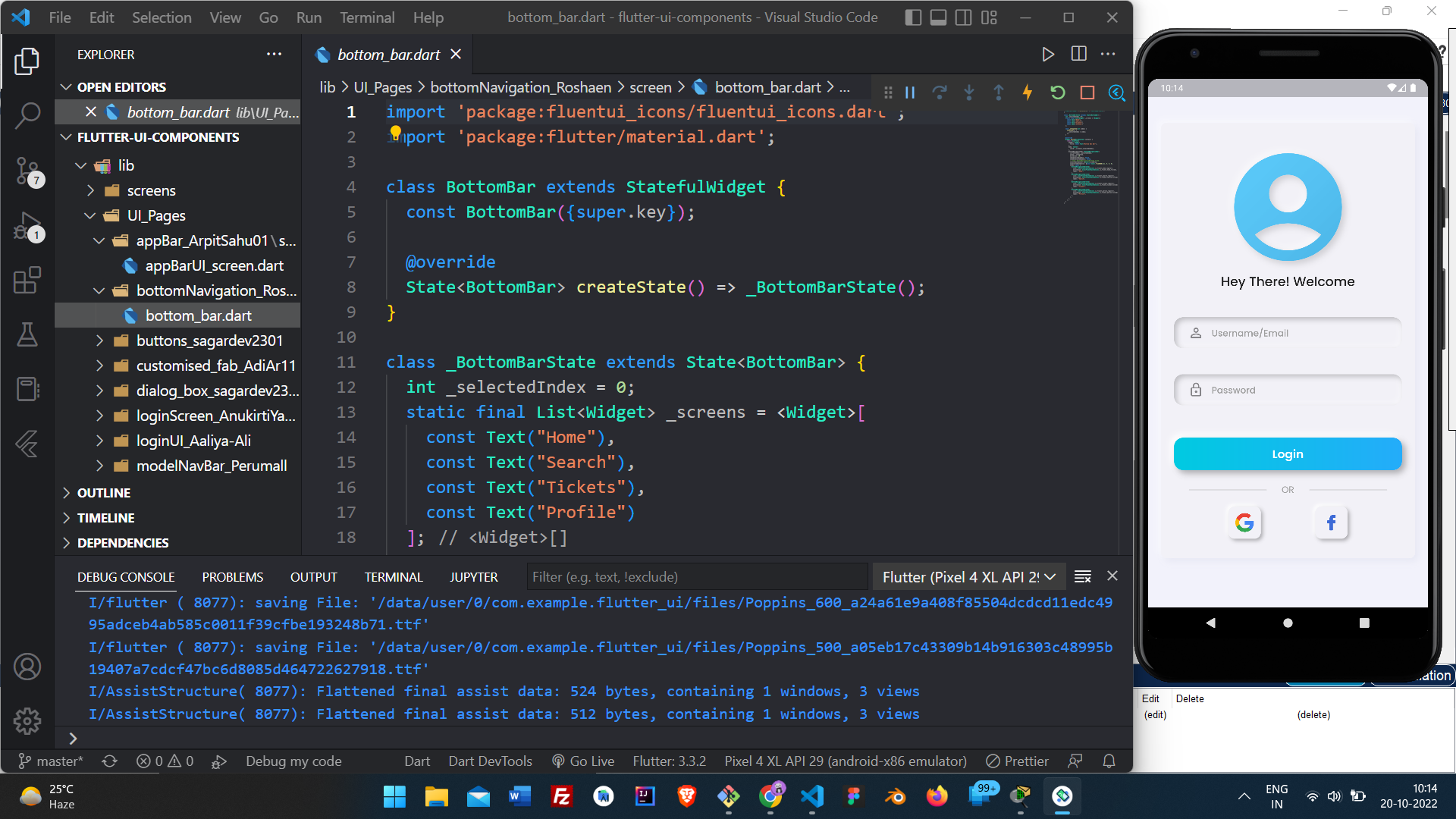Open Source Control view with 7 changes
This screenshot has height=819, width=1456.
[27, 171]
